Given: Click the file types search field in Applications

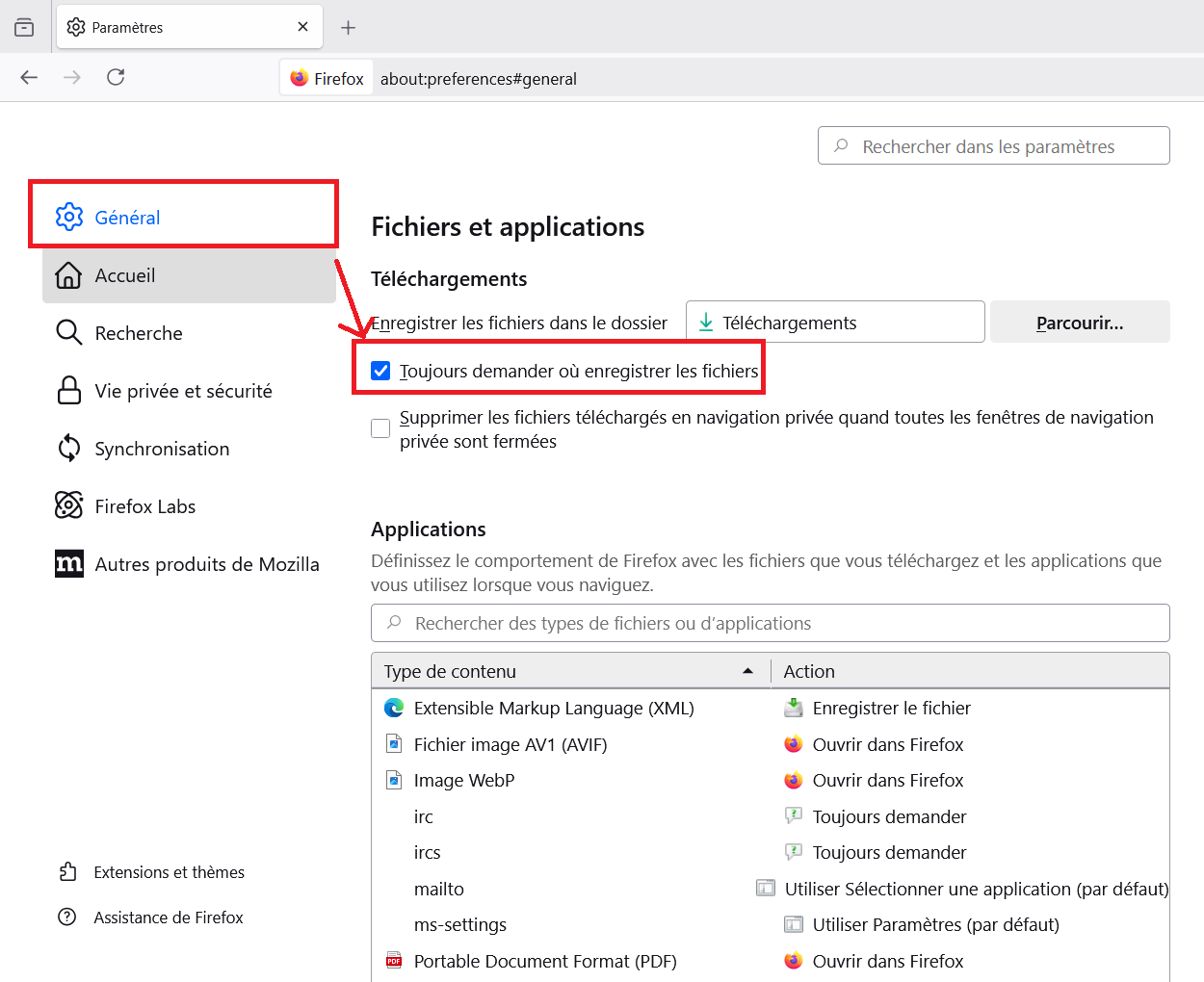Looking at the screenshot, I should (x=771, y=623).
